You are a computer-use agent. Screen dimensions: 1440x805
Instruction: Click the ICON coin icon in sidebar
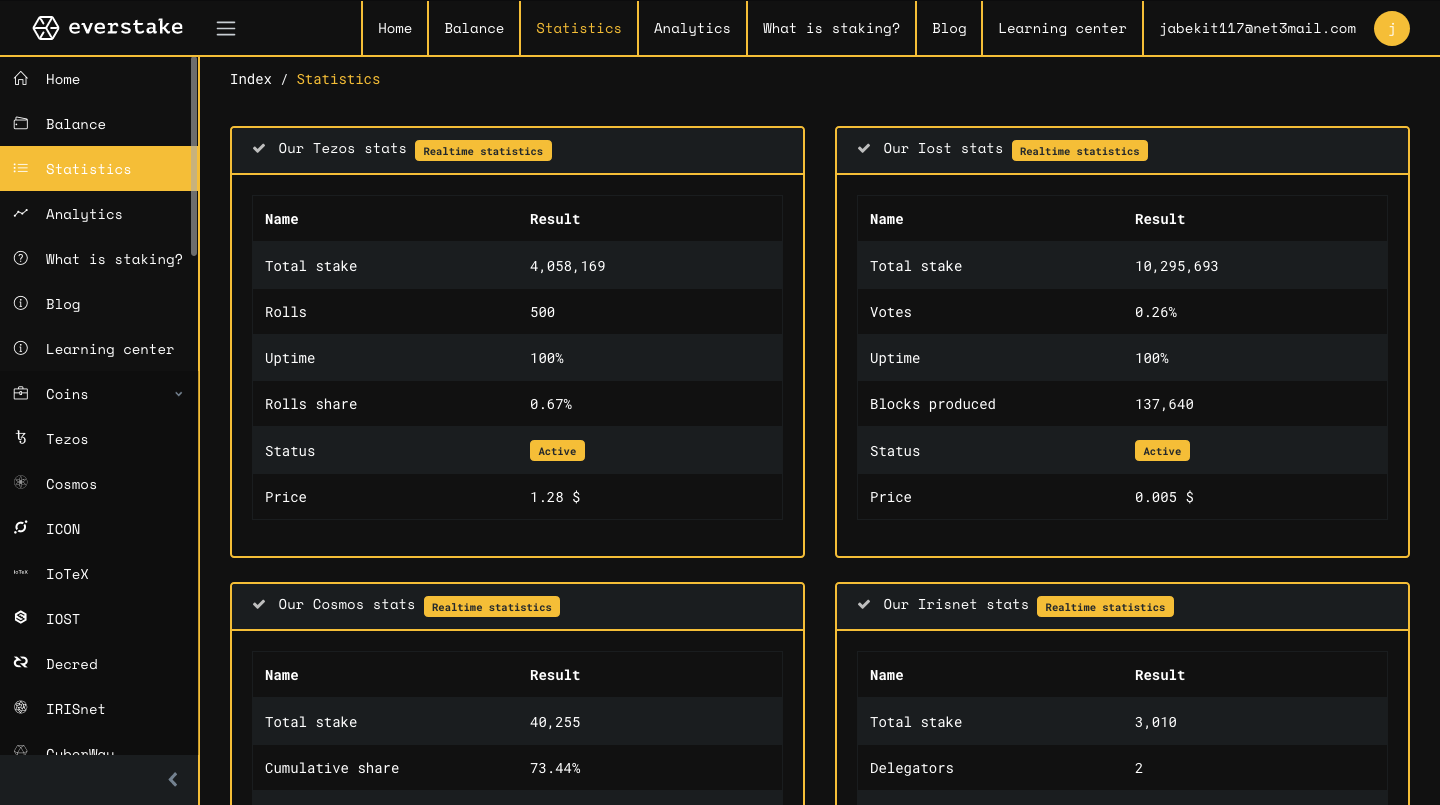[21, 528]
